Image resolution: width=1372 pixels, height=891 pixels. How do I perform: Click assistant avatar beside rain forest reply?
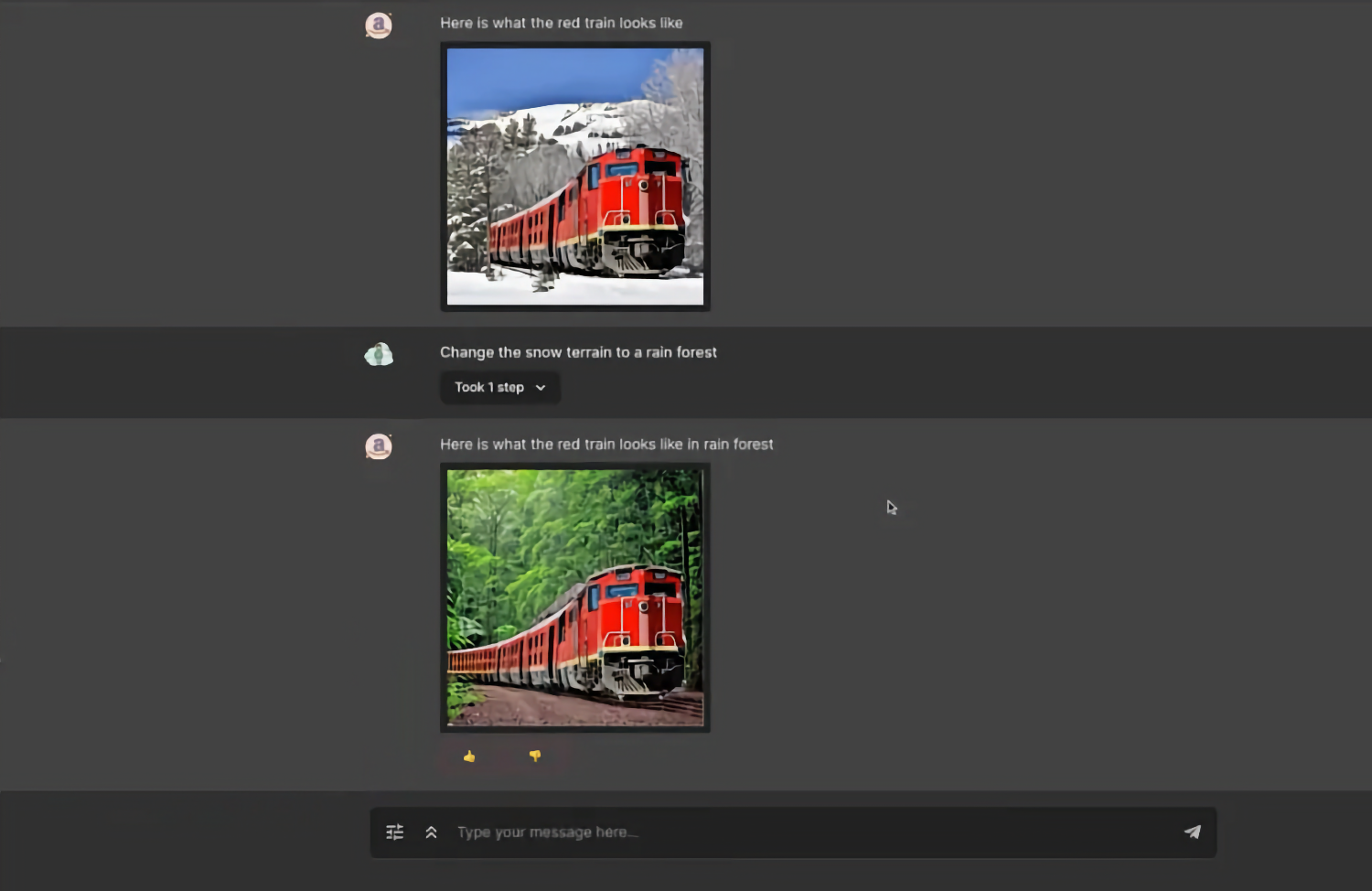[x=379, y=446]
